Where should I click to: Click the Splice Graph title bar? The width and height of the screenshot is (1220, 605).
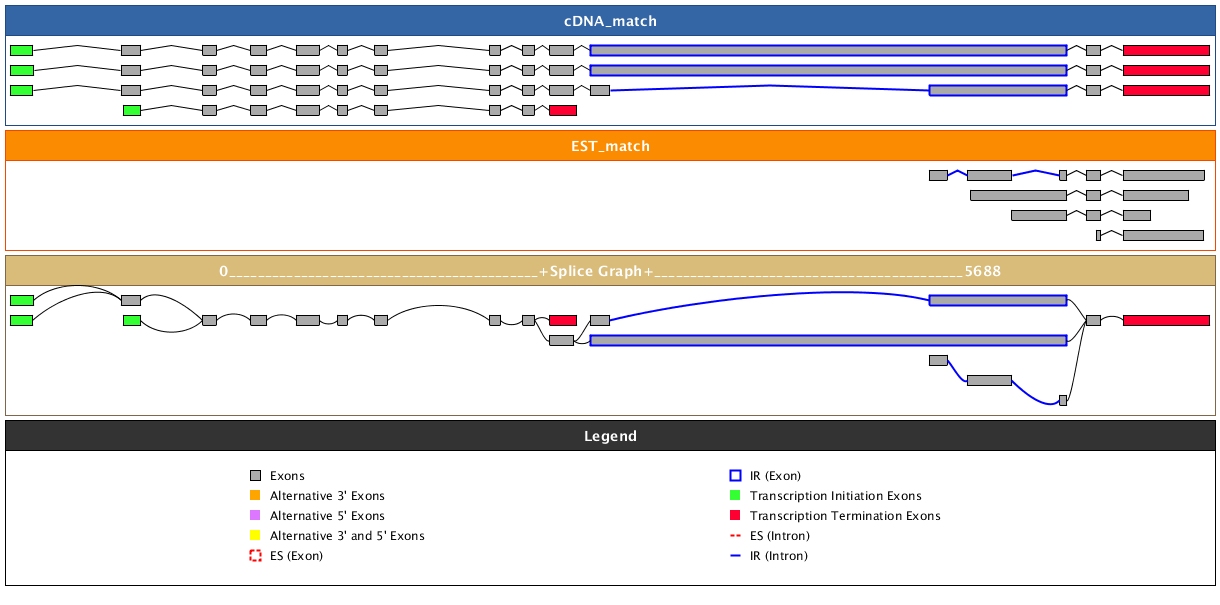pyautogui.click(x=610, y=271)
